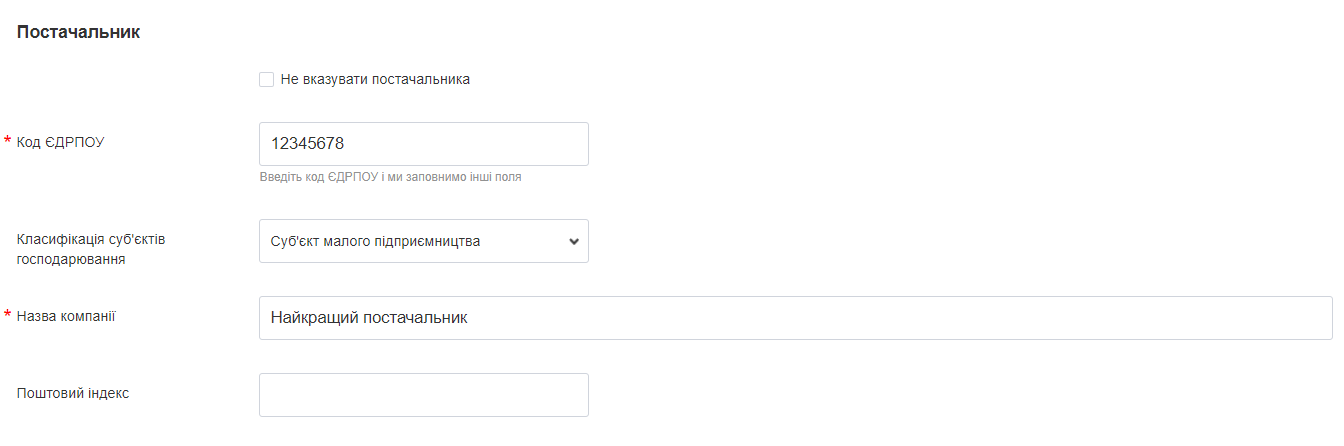Open the 'Суб'єкт малого підприємництва' combo box
Screen dimensions: 1344x446
tap(410, 241)
